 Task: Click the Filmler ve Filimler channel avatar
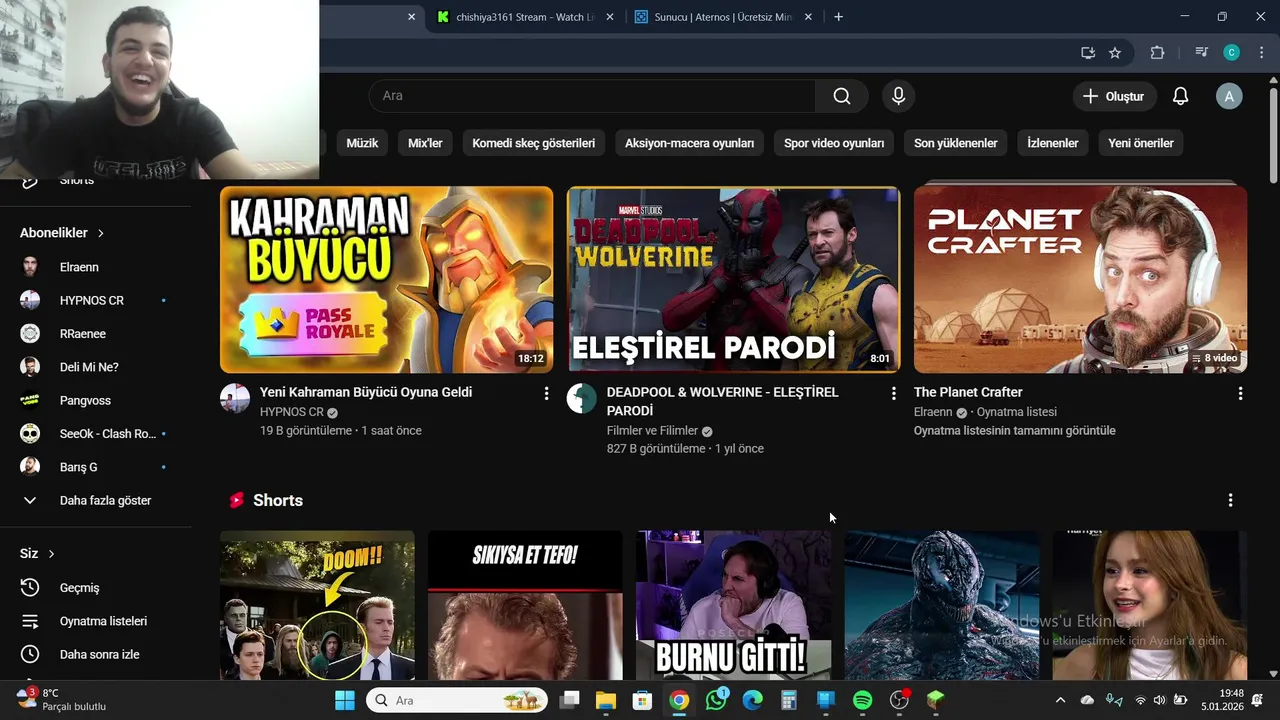coord(582,398)
